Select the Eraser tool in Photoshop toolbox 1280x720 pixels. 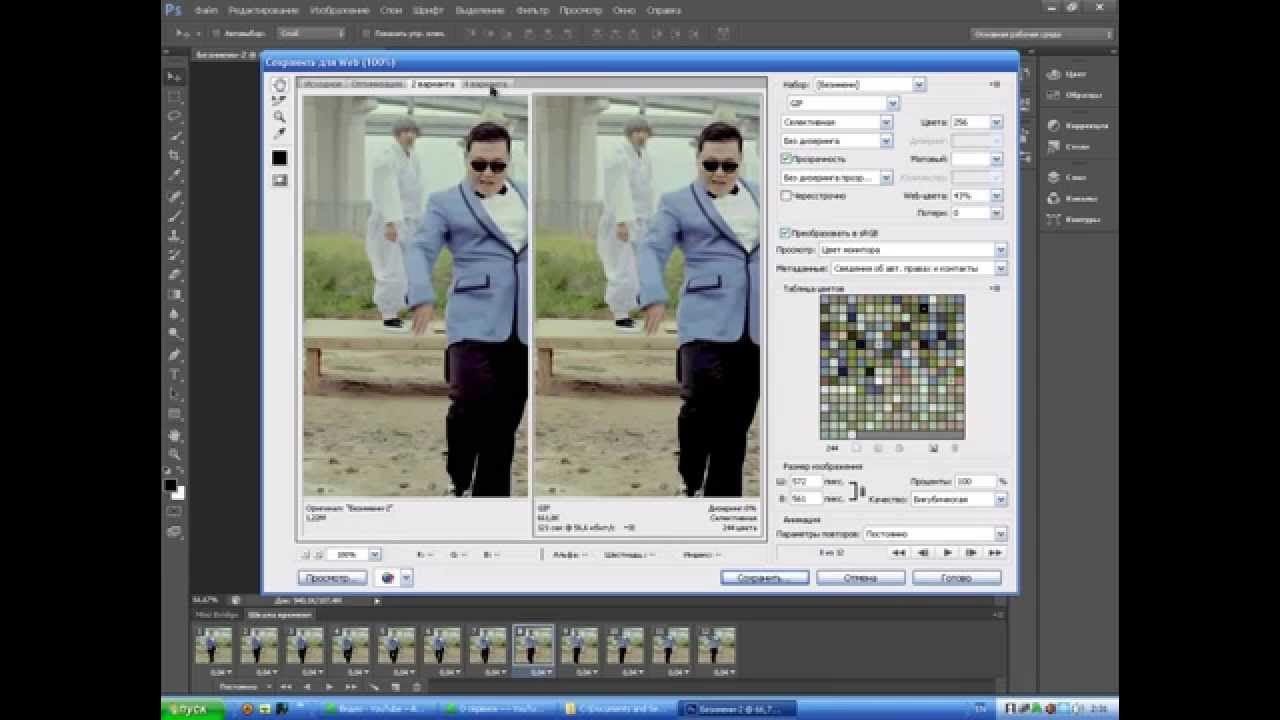(175, 275)
